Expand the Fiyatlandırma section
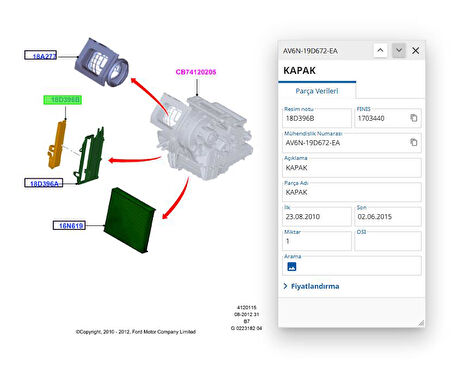This screenshot has width=452, height=367. pos(311,286)
